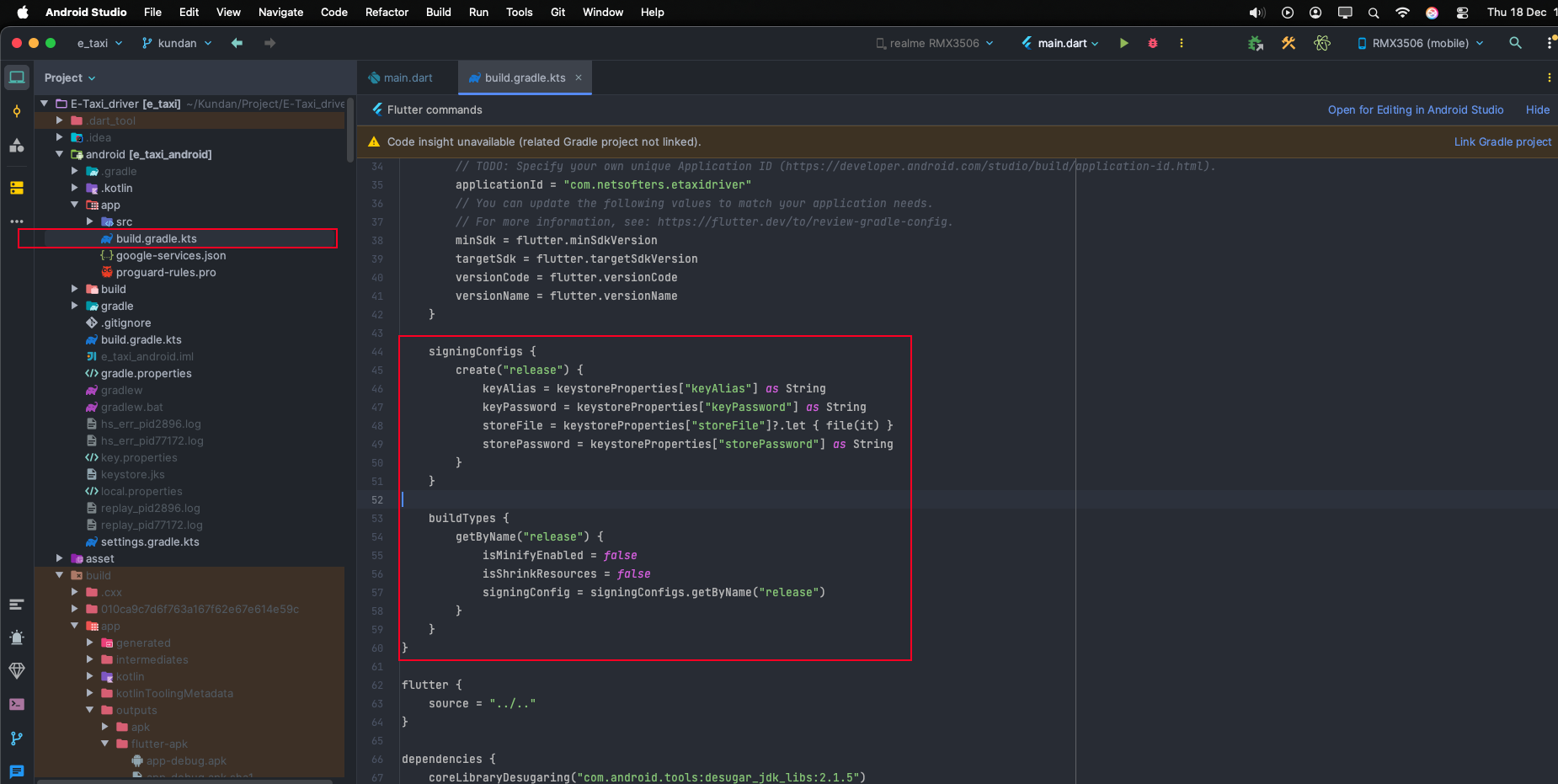Viewport: 1558px width, 784px height.
Task: Open editor tabs options menu
Action: [x=1549, y=77]
